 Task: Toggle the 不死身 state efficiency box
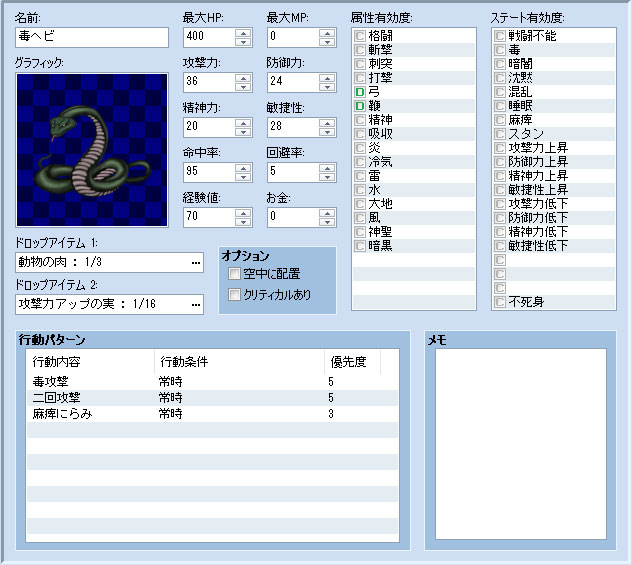[501, 301]
